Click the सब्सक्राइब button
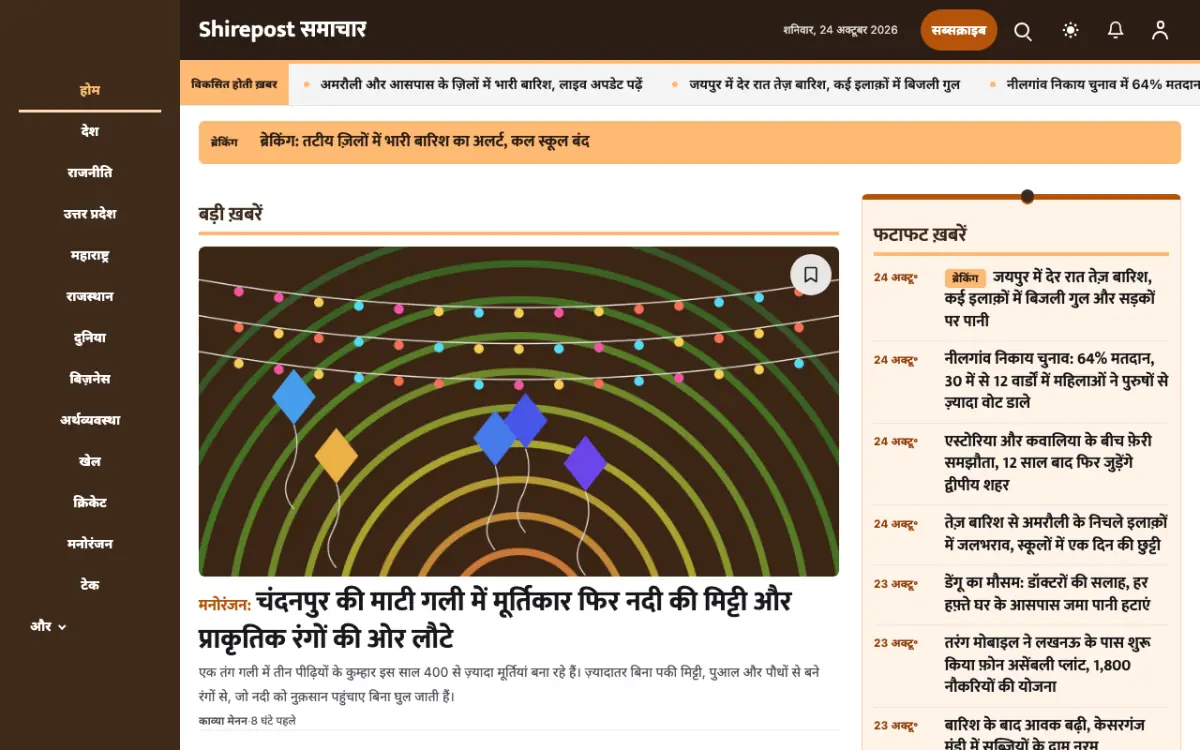 (x=959, y=30)
